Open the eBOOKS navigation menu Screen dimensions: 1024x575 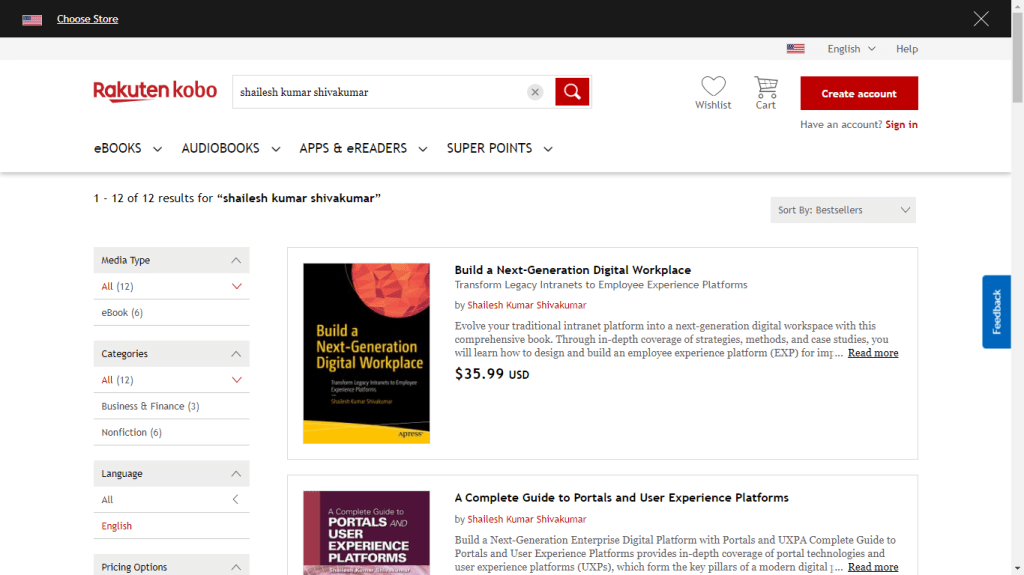pos(128,148)
